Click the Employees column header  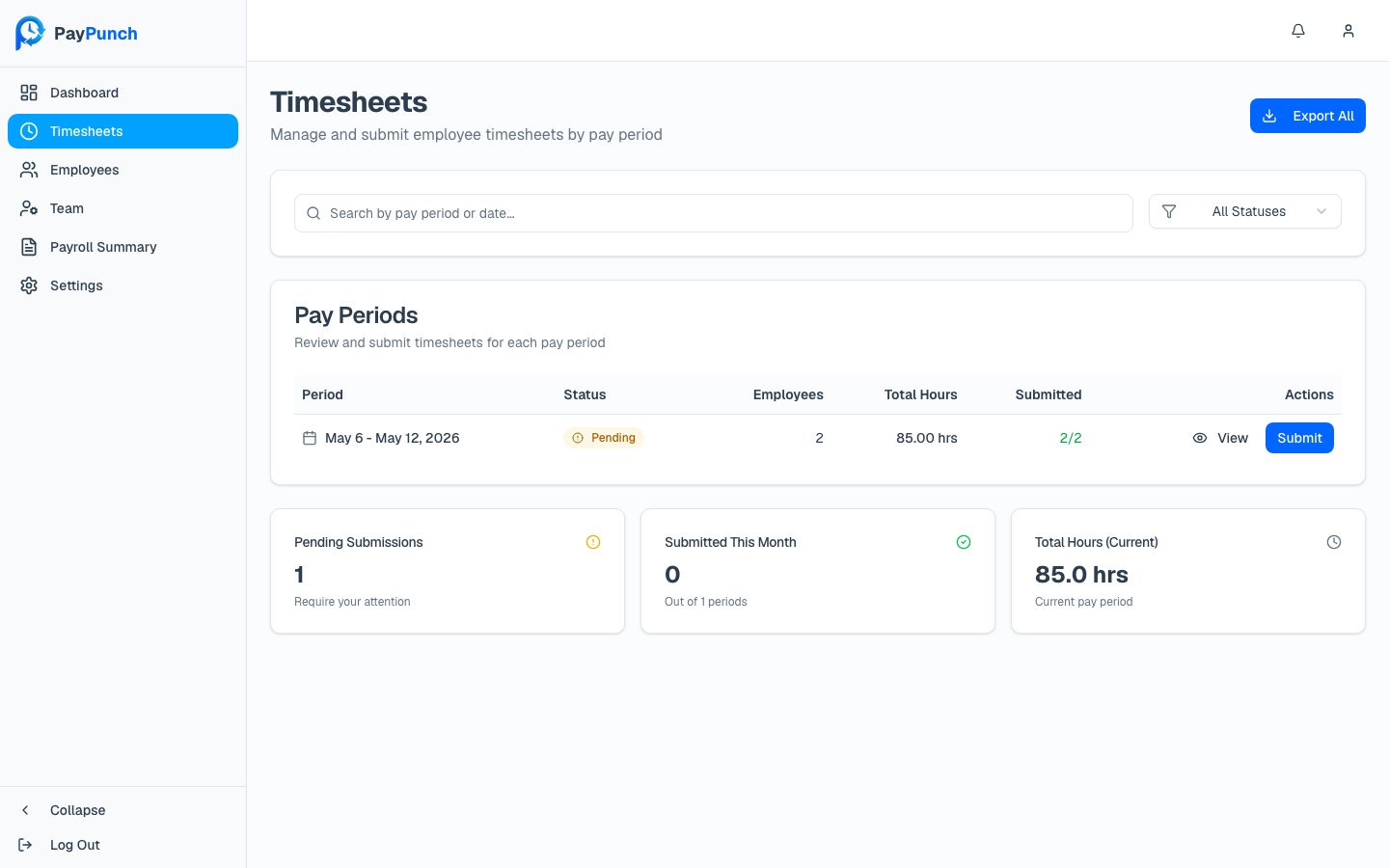pyautogui.click(x=788, y=394)
